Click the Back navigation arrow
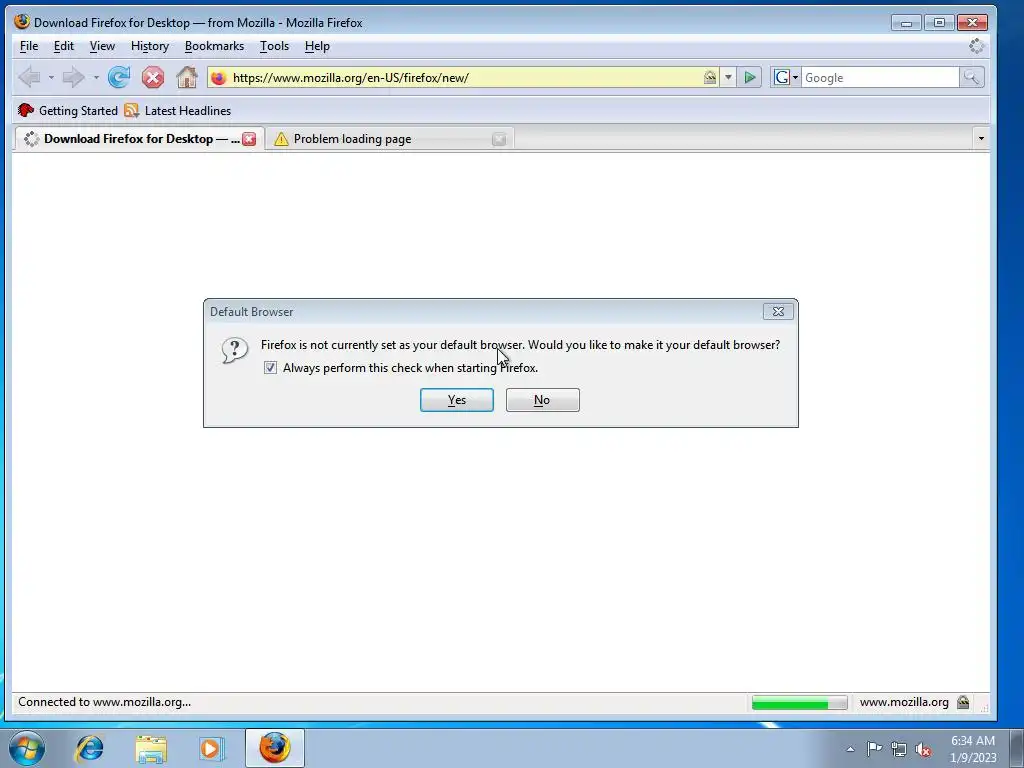 [29, 78]
